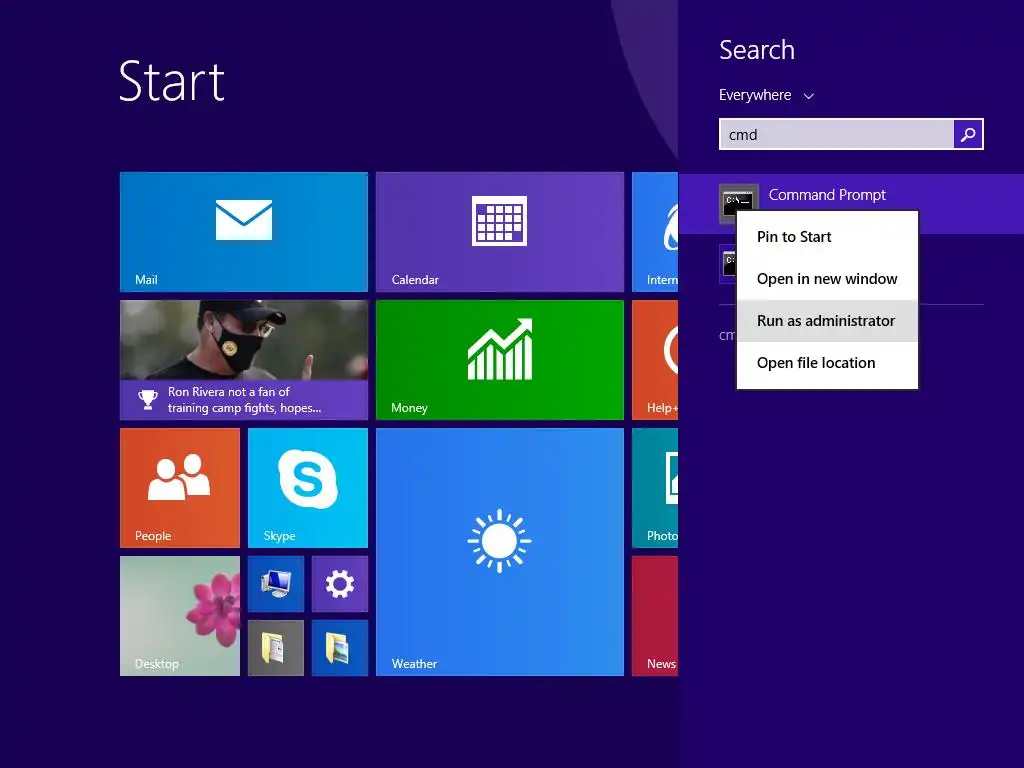Open the People tile
The image size is (1024, 768).
pyautogui.click(x=180, y=488)
